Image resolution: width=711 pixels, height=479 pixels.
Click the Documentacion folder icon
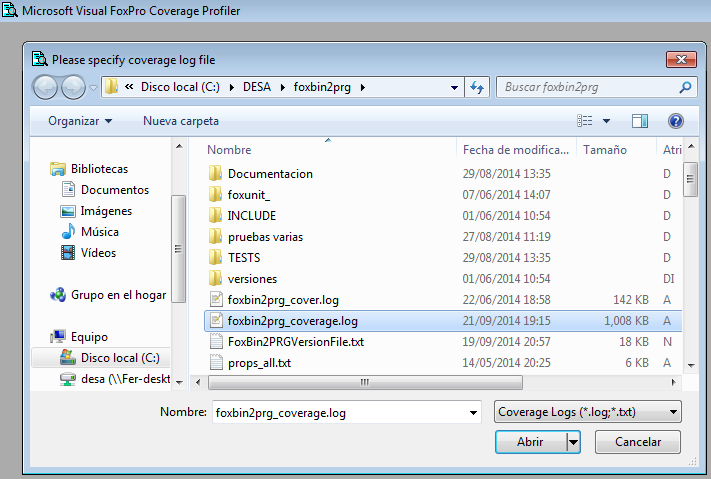(x=216, y=173)
